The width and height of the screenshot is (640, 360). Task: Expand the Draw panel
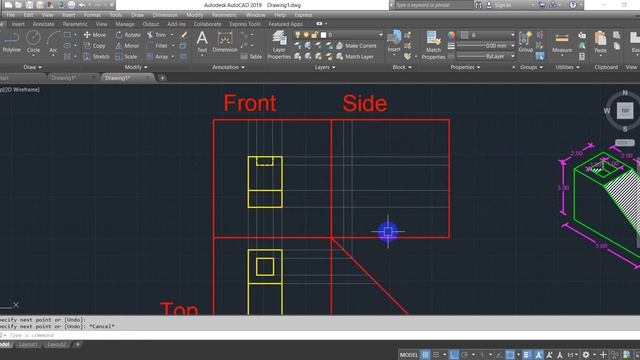[x=32, y=67]
